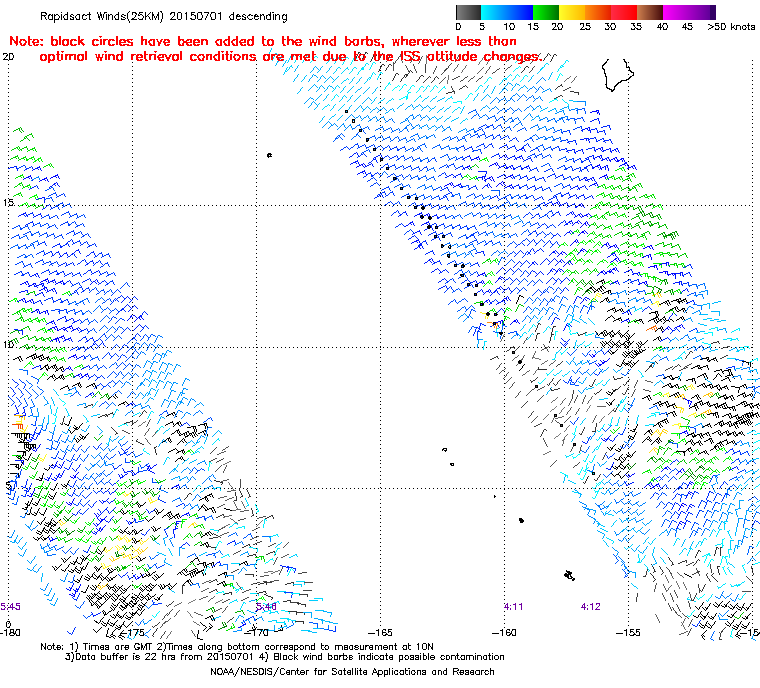This screenshot has height=688, width=760.
Task: Click the blue 10–15 knots legend segment
Action: click(520, 12)
